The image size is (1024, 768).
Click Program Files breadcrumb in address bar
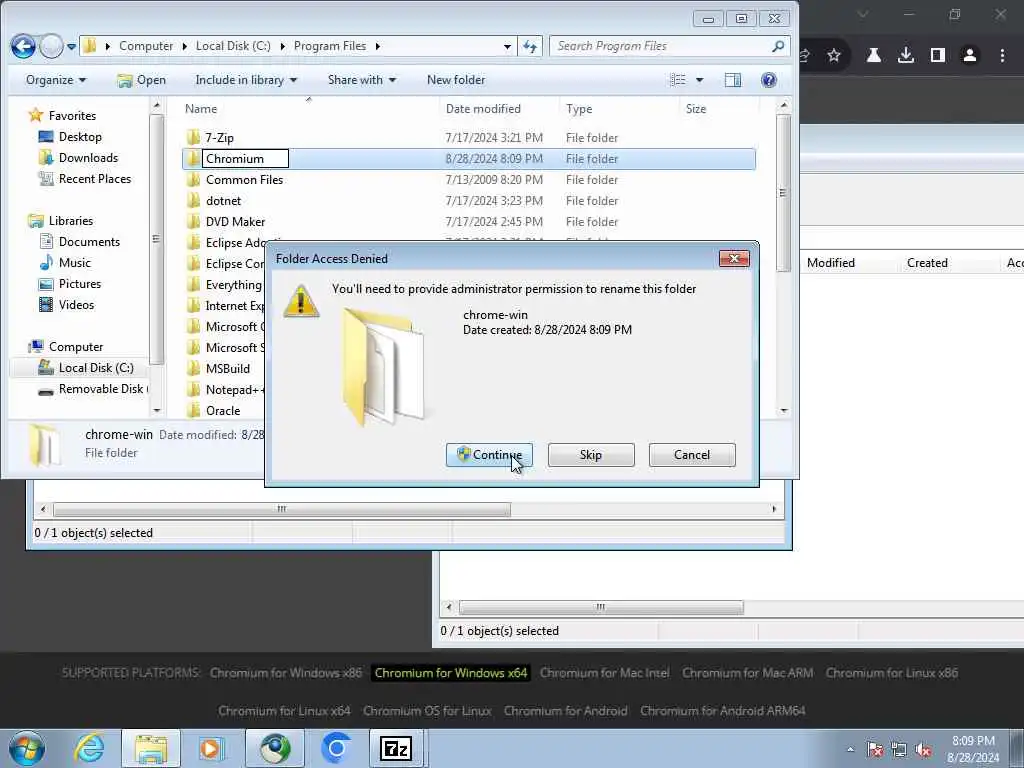330,46
